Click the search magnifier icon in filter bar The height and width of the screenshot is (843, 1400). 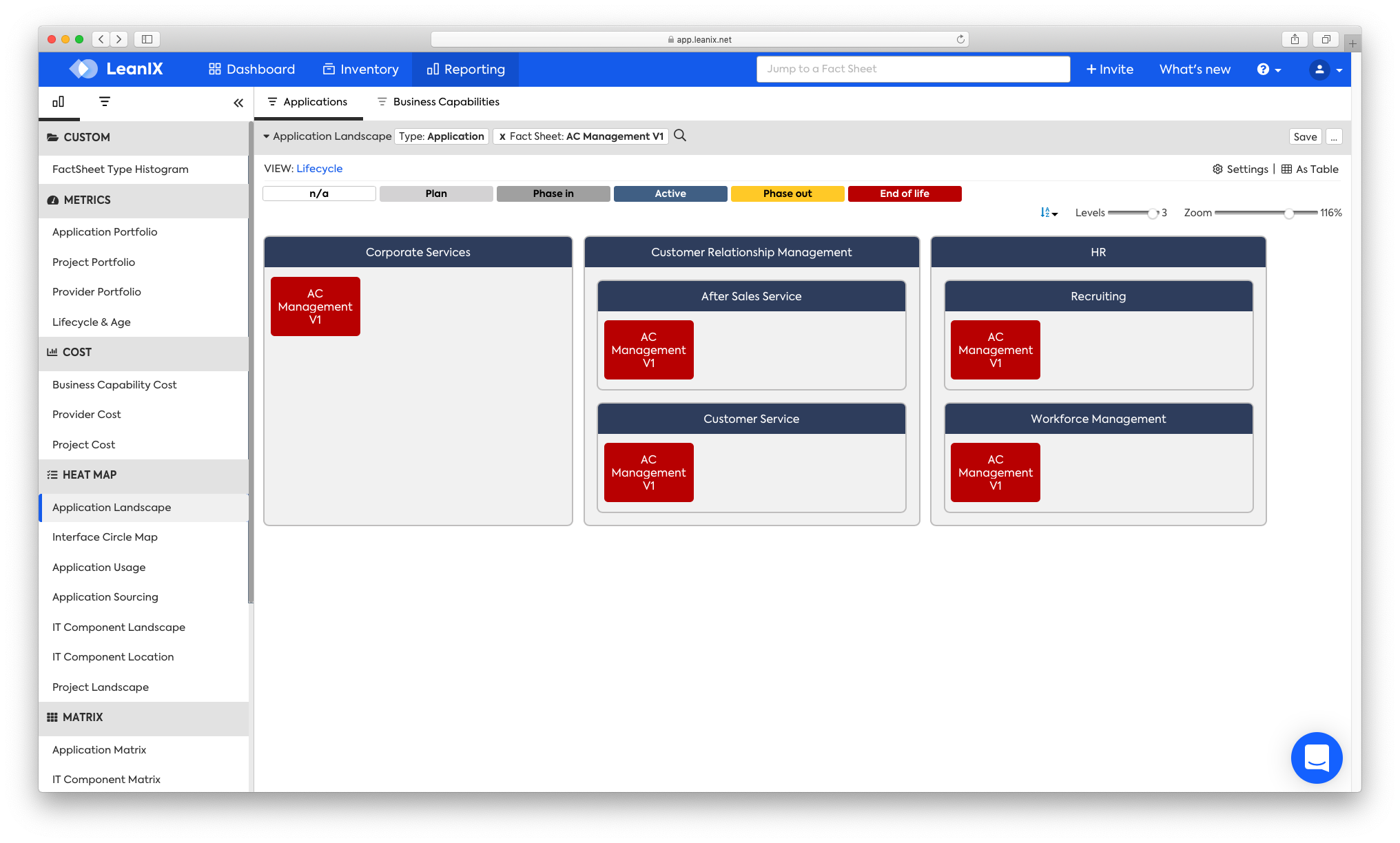(679, 136)
